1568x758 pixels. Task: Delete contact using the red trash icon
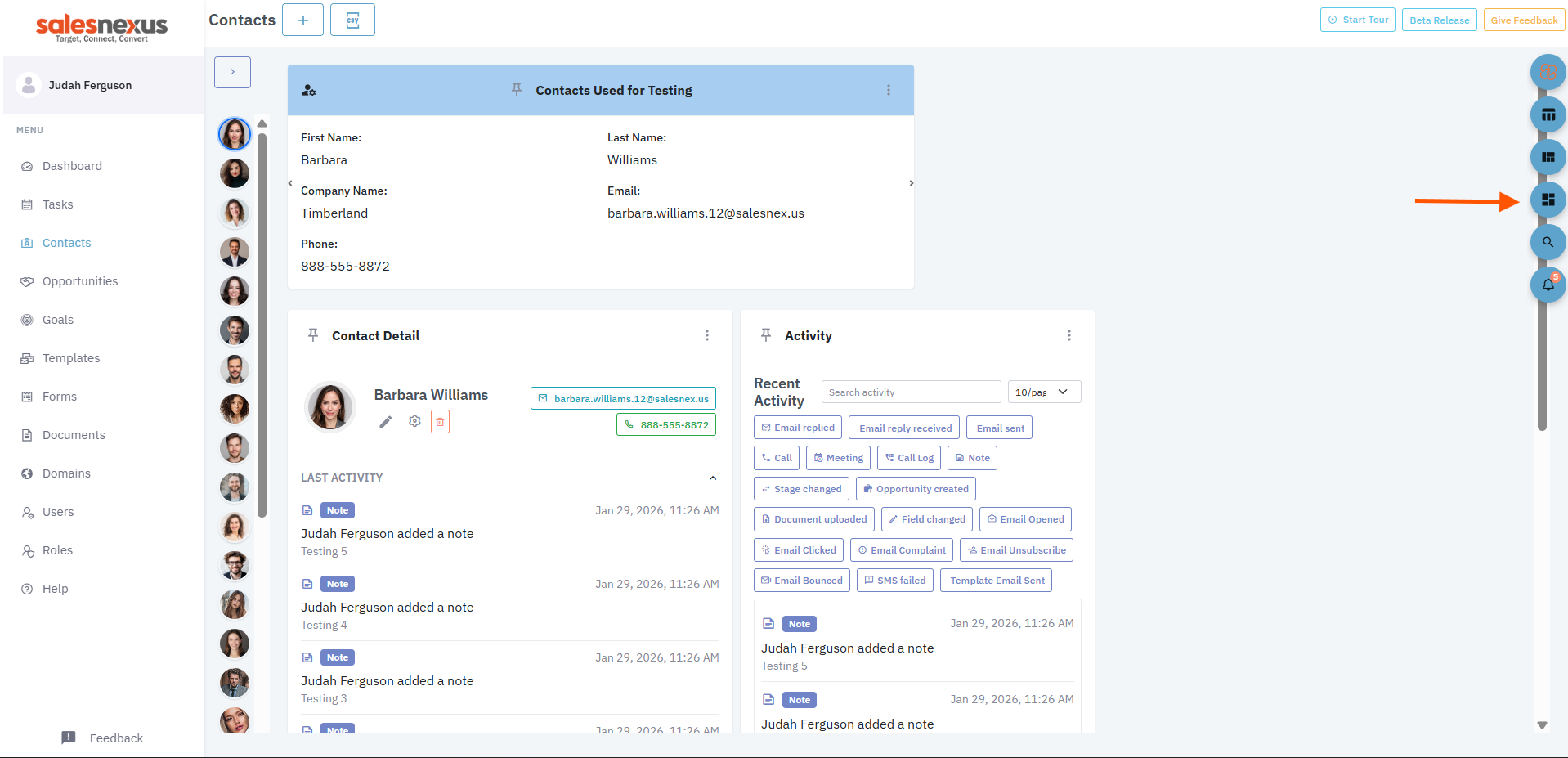pos(440,422)
